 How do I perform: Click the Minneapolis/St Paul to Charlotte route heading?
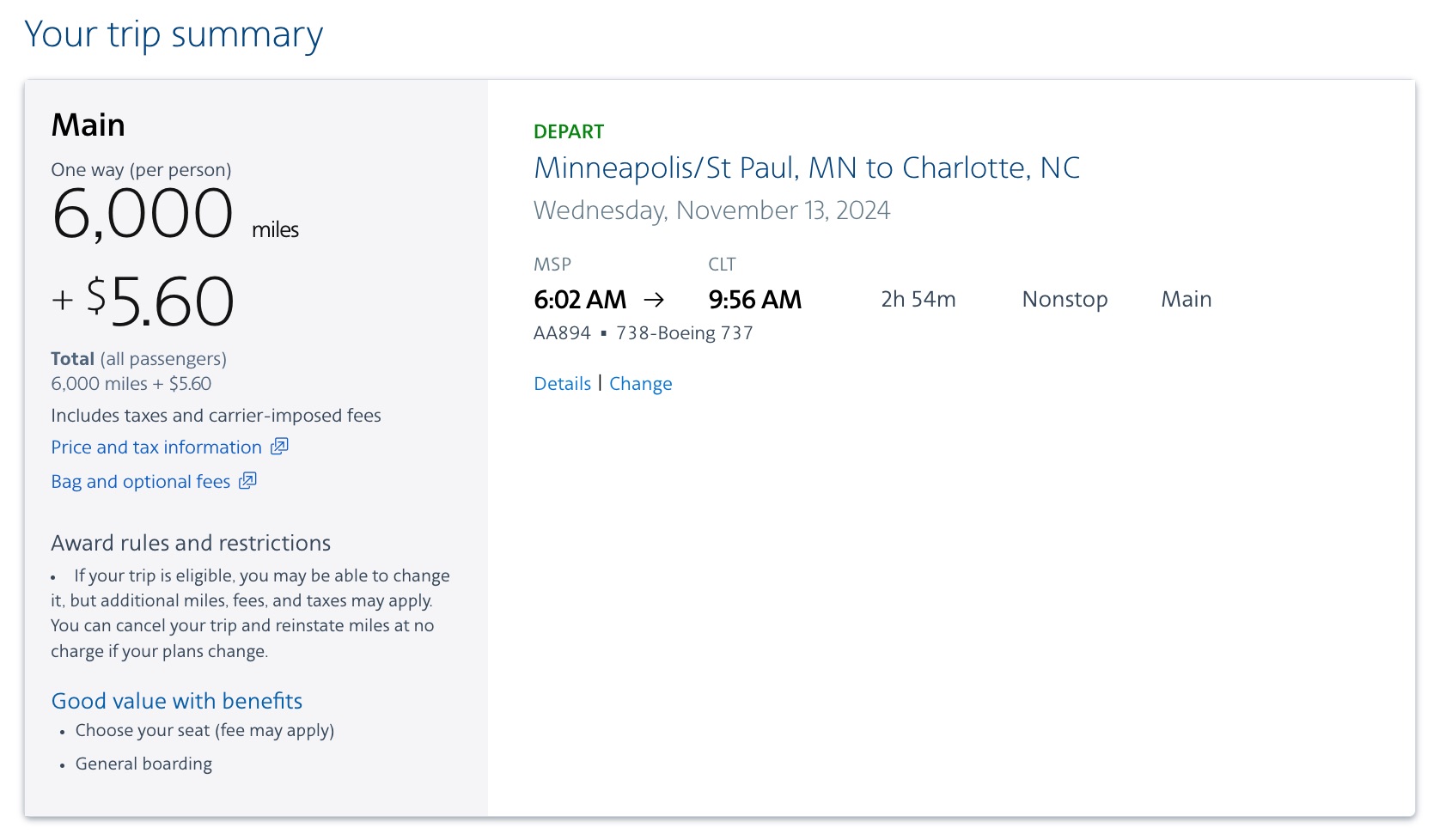(808, 168)
